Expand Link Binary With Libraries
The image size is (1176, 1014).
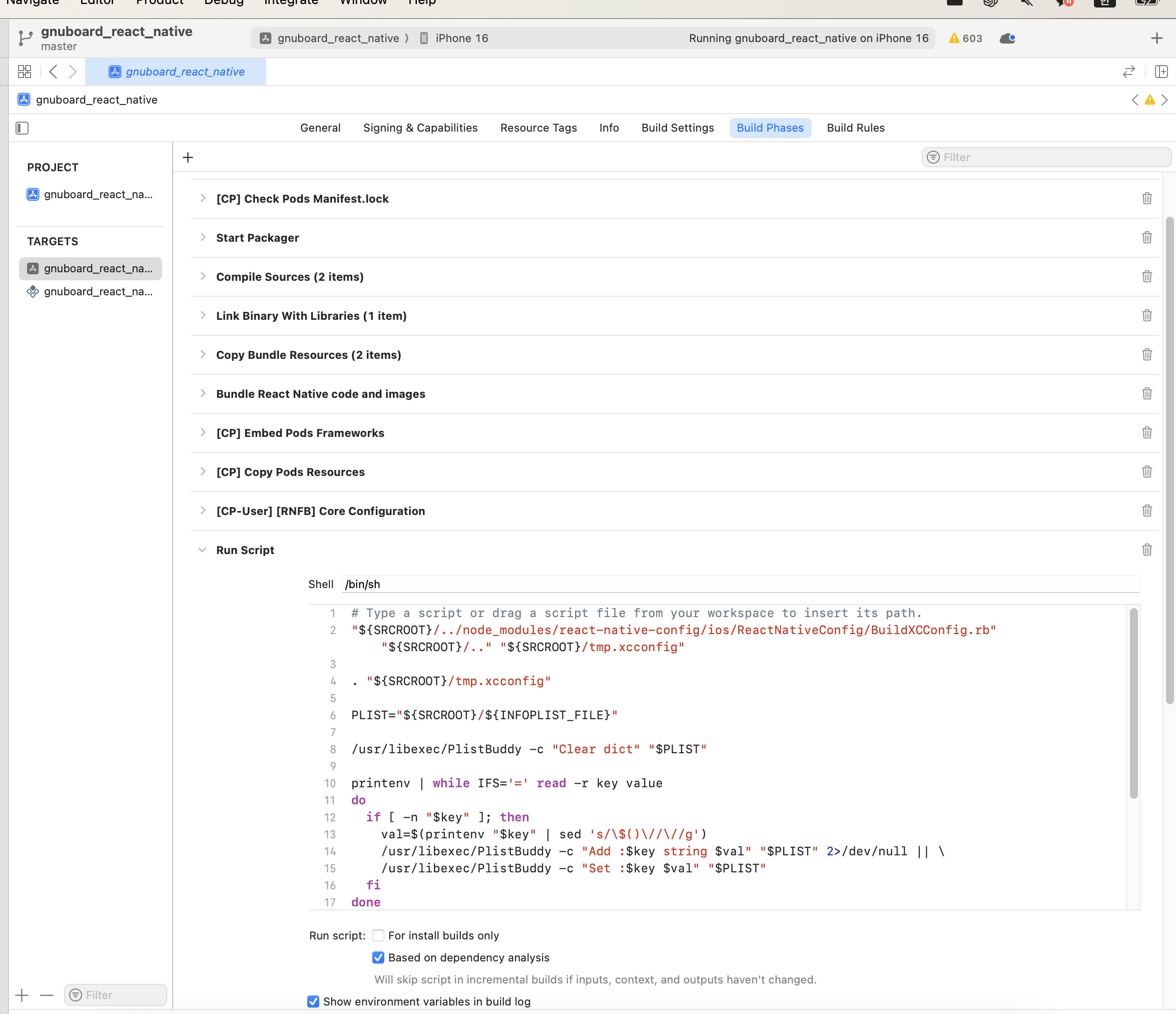pos(203,316)
